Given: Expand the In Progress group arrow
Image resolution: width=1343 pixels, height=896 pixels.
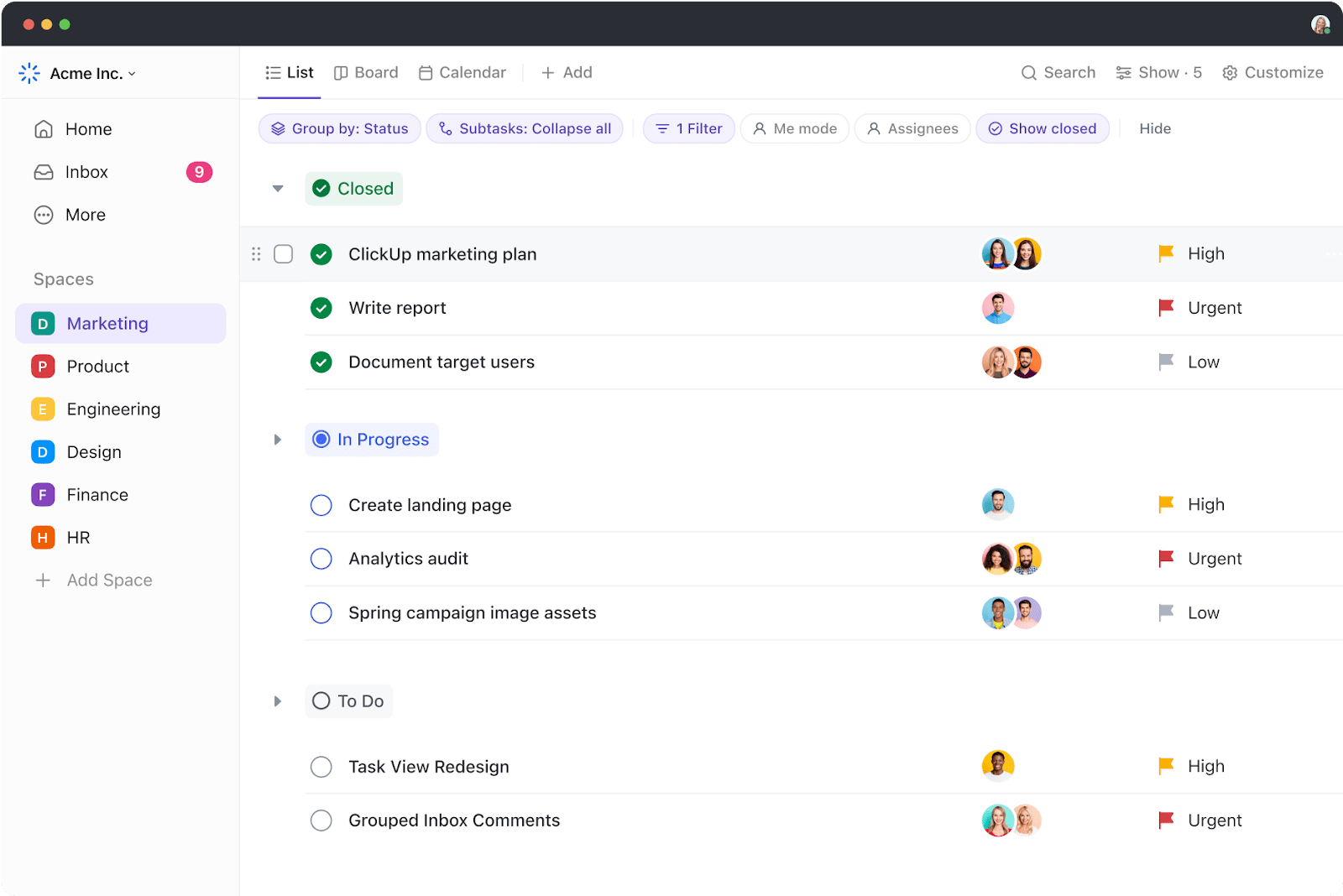Looking at the screenshot, I should coord(278,440).
